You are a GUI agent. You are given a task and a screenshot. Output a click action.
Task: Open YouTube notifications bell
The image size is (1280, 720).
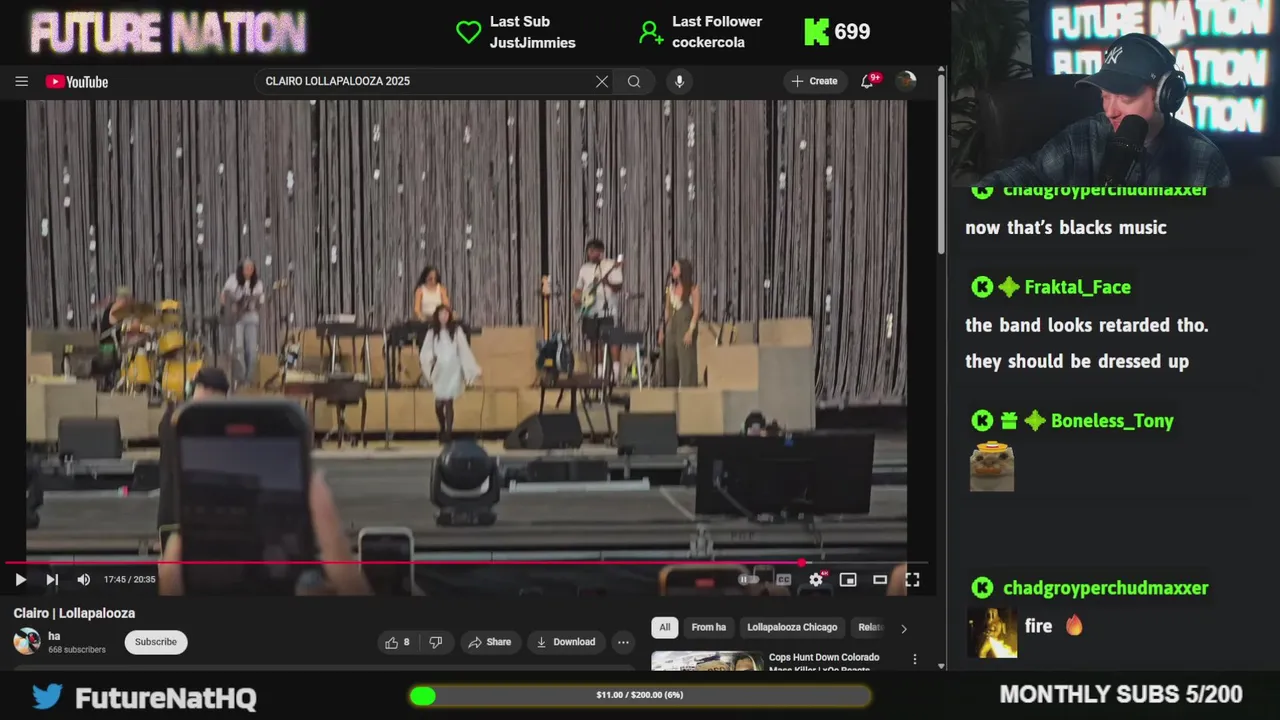[868, 81]
